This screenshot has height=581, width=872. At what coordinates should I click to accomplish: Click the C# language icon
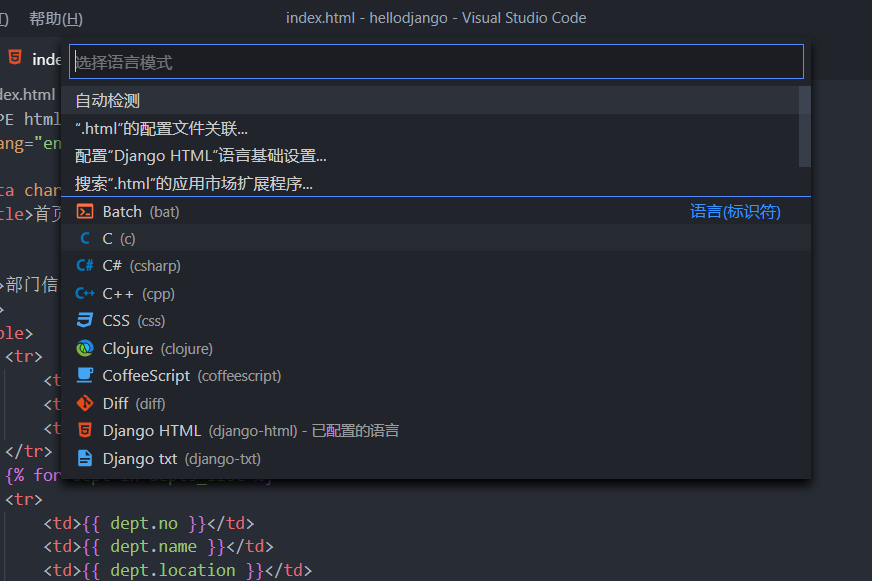[85, 266]
